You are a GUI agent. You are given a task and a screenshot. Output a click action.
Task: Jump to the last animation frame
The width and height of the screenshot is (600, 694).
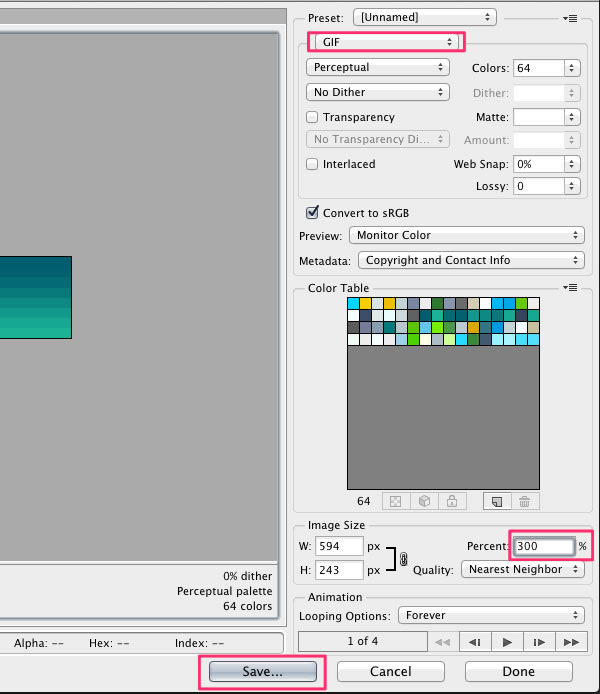point(571,642)
